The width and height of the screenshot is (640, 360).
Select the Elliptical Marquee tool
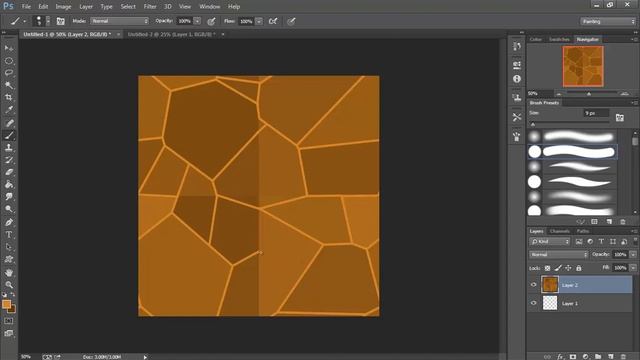coord(9,61)
